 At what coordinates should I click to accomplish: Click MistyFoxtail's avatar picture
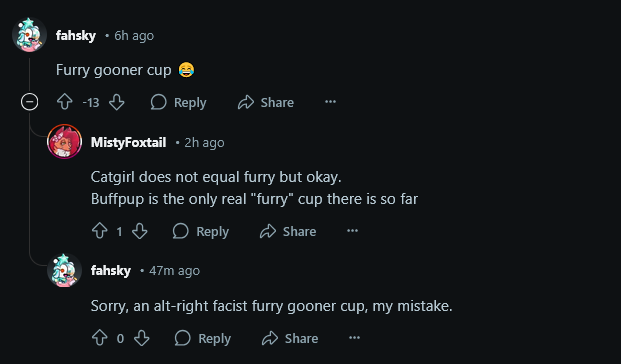64,142
